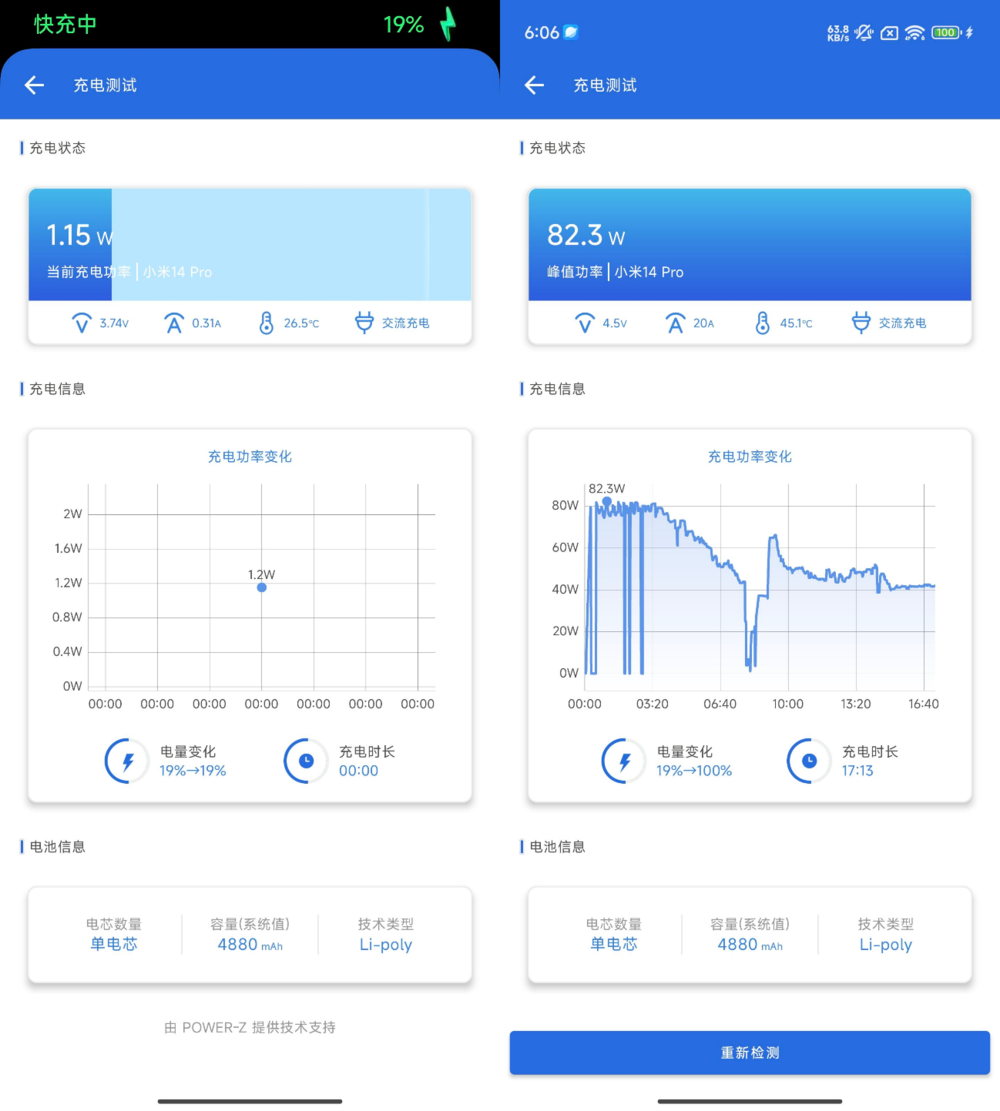Tap the current icon beside 20A
1000x1111 pixels.
click(676, 323)
